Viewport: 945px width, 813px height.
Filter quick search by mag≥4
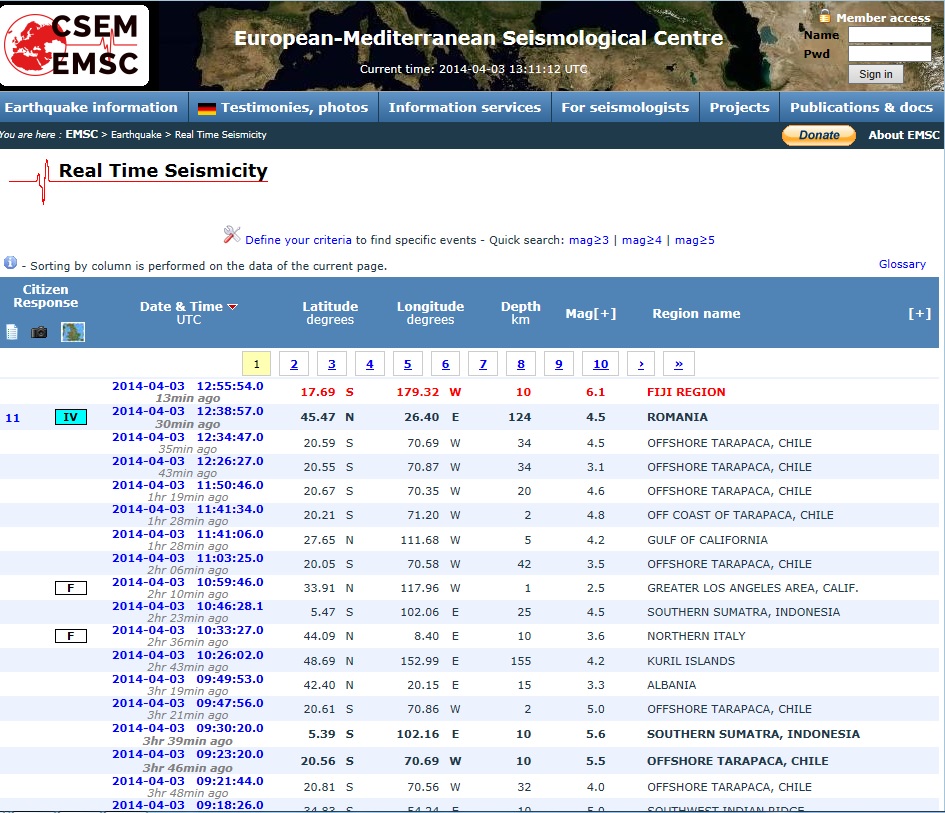click(x=642, y=240)
